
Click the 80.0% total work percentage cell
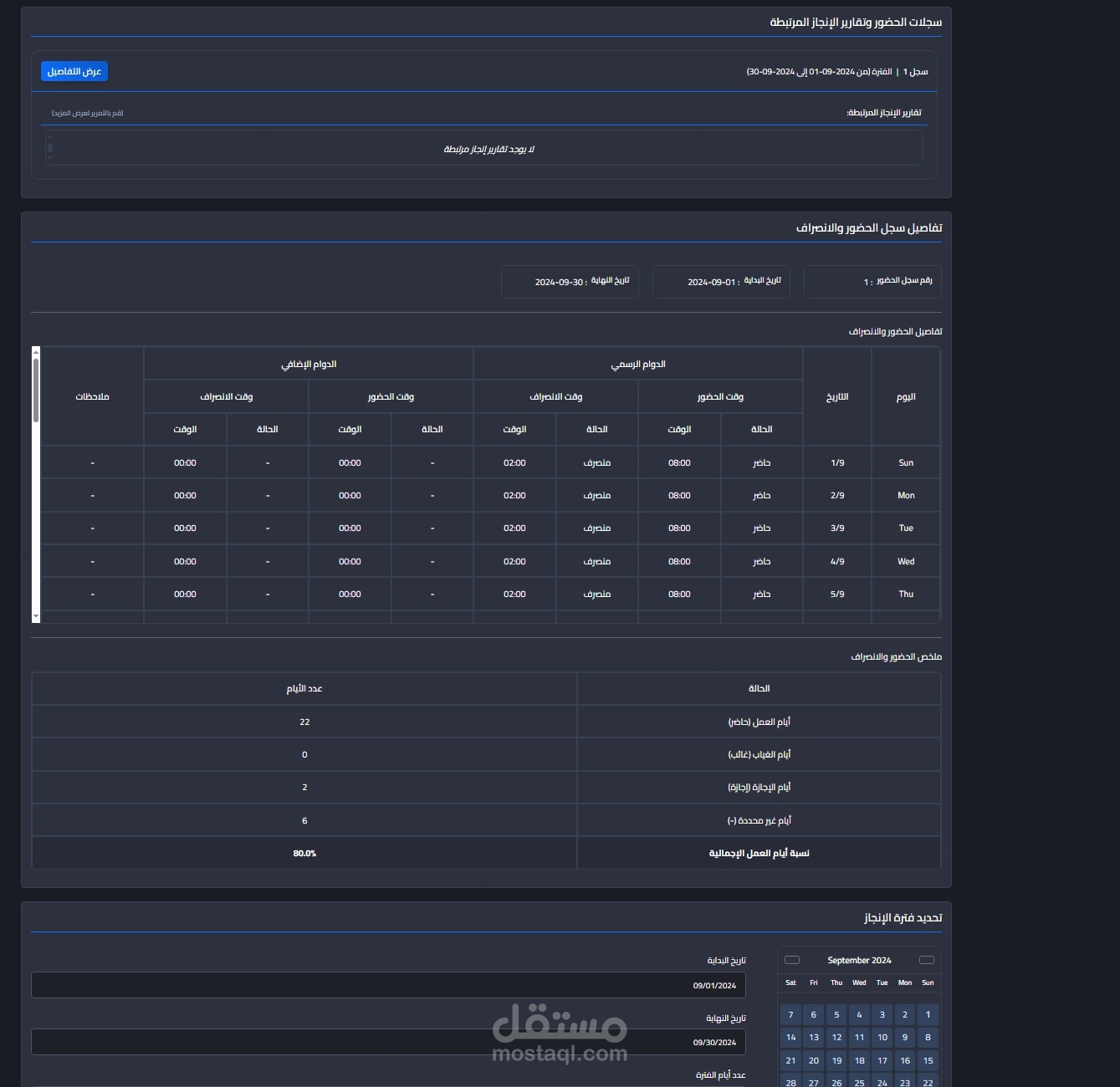pyautogui.click(x=304, y=853)
